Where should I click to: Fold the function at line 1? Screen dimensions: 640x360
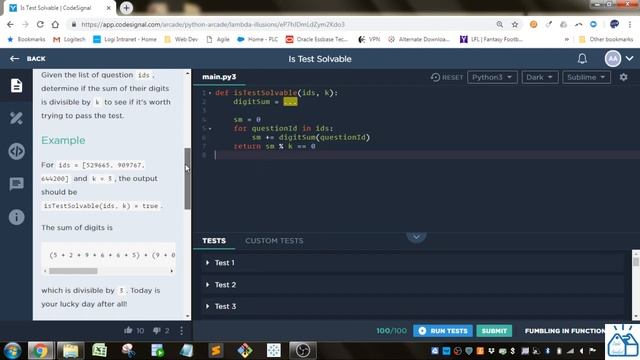(x=210, y=93)
